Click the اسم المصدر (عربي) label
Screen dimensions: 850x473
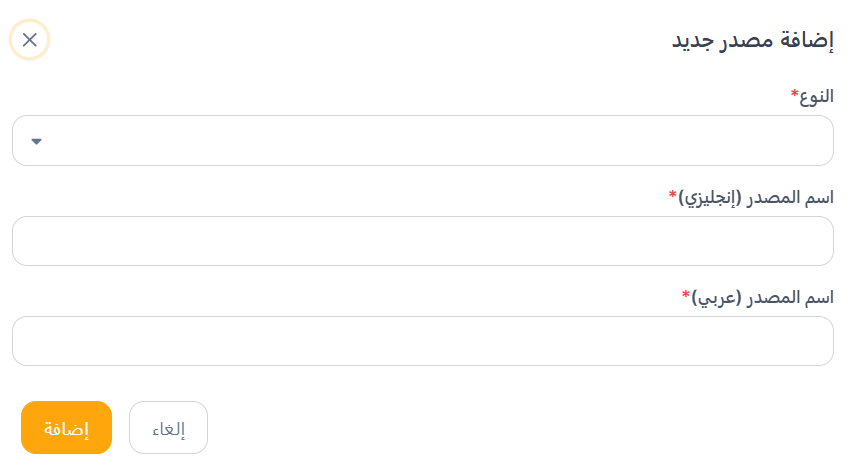click(763, 296)
